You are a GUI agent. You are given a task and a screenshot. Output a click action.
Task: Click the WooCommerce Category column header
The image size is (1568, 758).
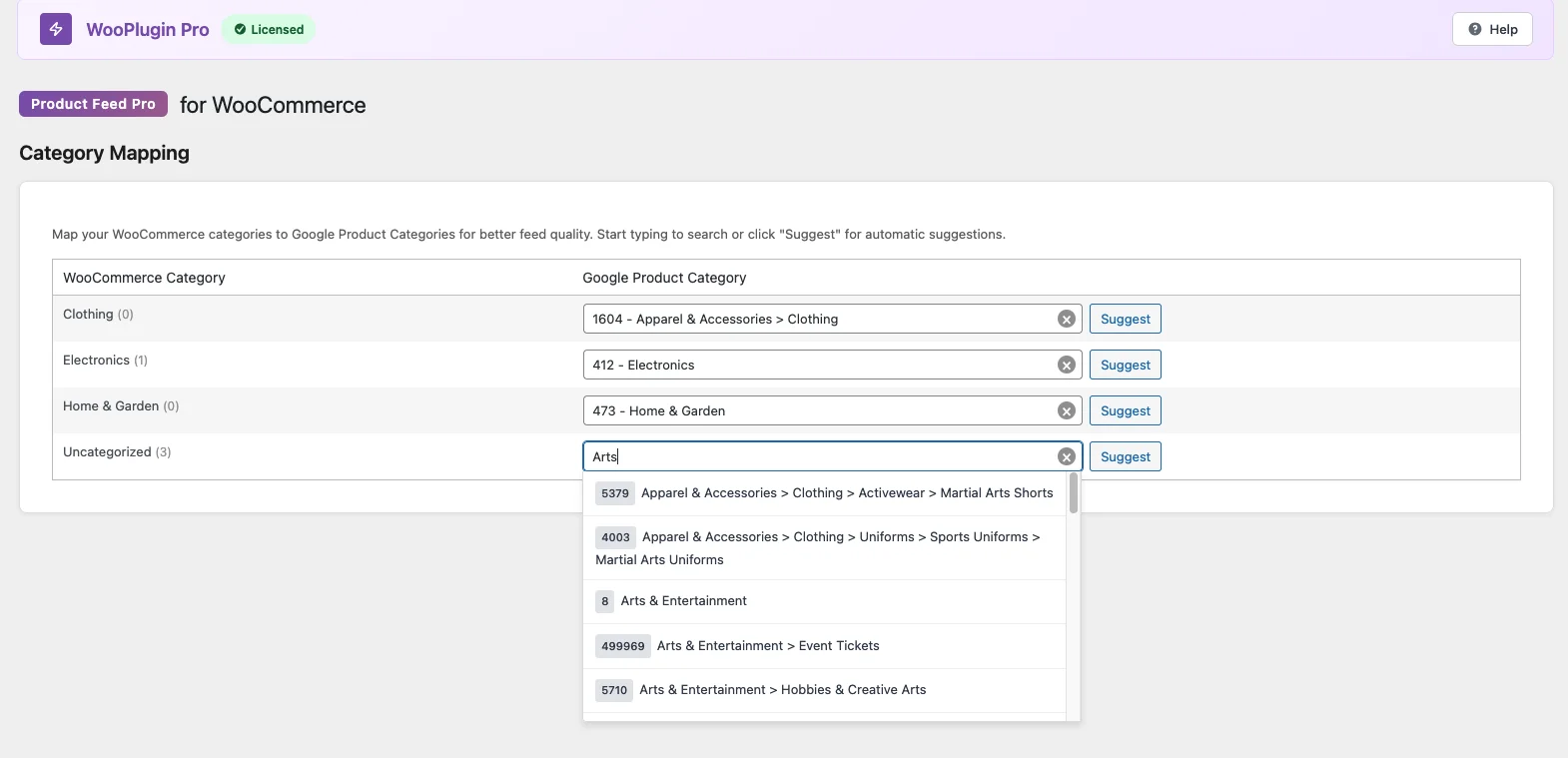point(144,278)
